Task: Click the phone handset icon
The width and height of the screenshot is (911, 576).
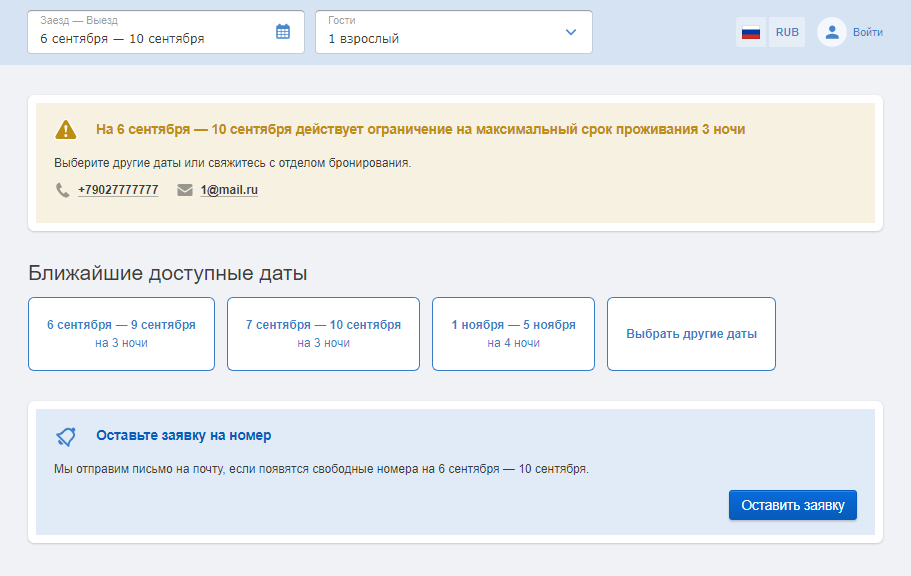Action: [62, 190]
